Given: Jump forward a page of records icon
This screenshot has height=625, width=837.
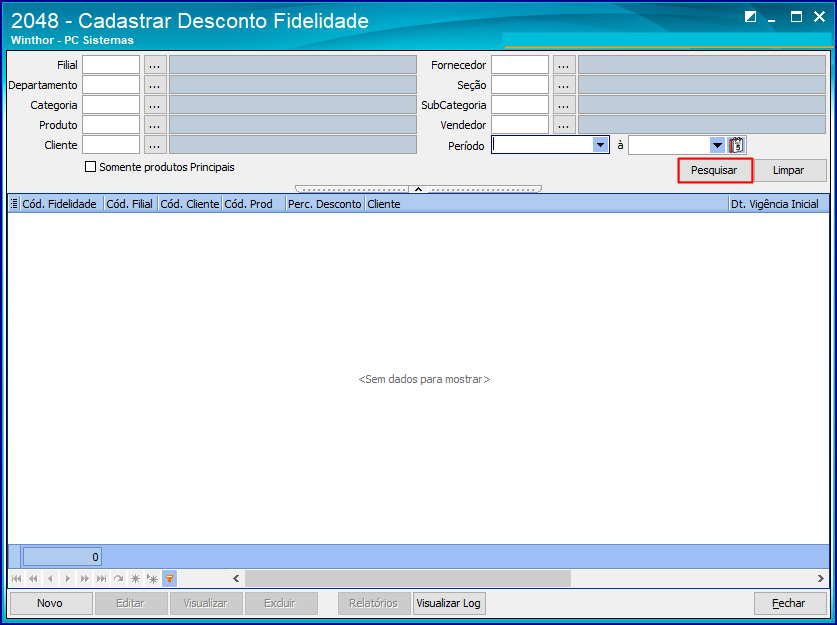Looking at the screenshot, I should coord(84,579).
